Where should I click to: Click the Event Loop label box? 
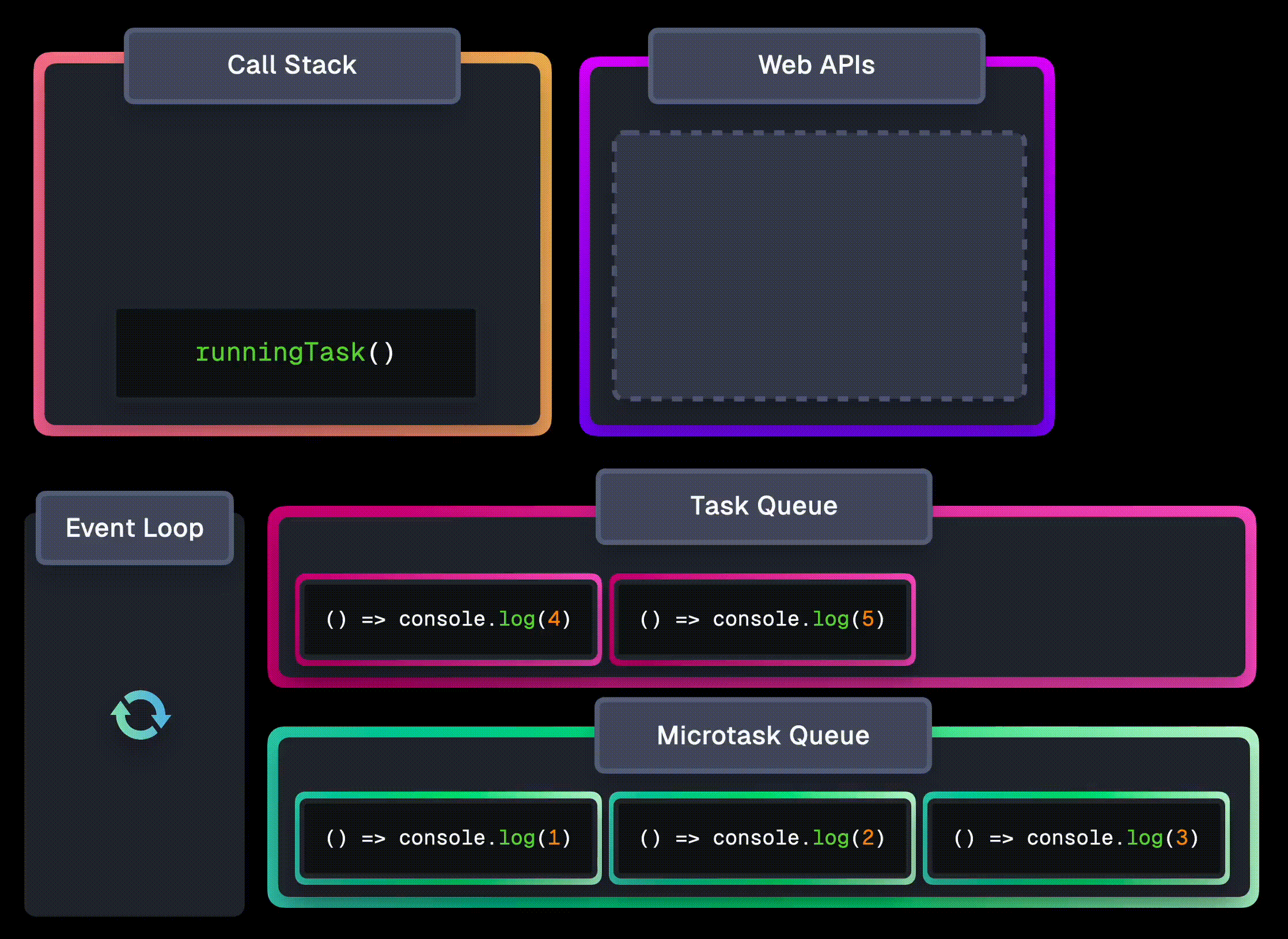click(x=134, y=528)
